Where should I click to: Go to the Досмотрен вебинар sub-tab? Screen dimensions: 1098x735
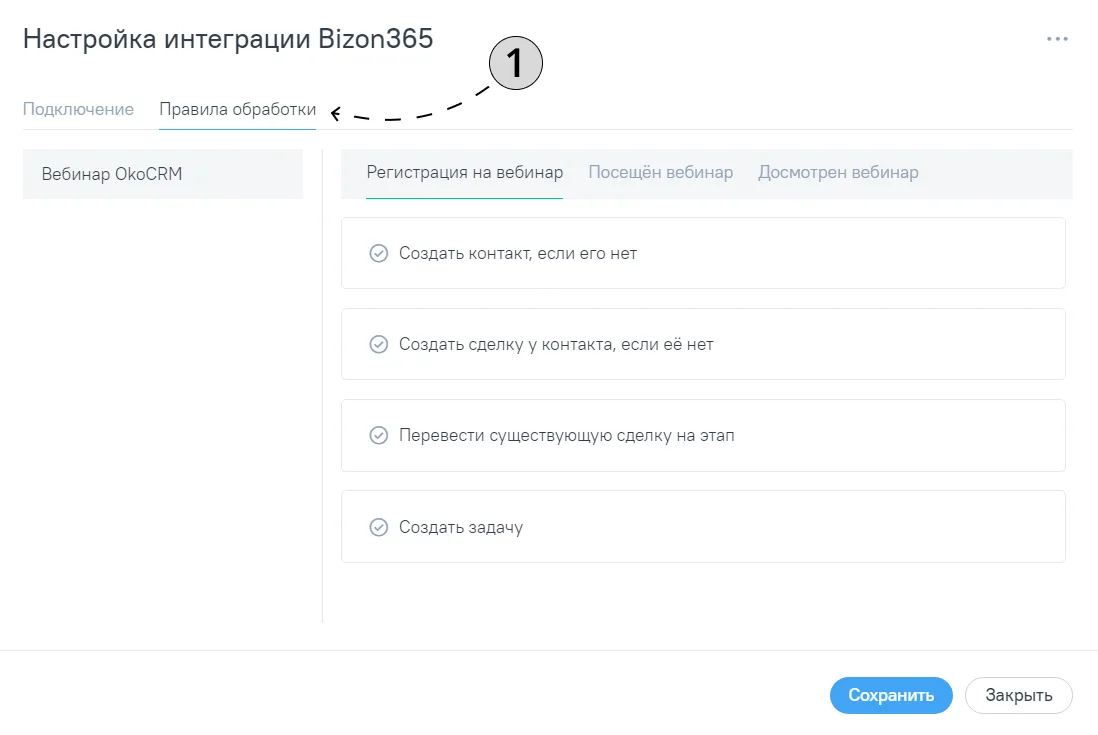838,172
